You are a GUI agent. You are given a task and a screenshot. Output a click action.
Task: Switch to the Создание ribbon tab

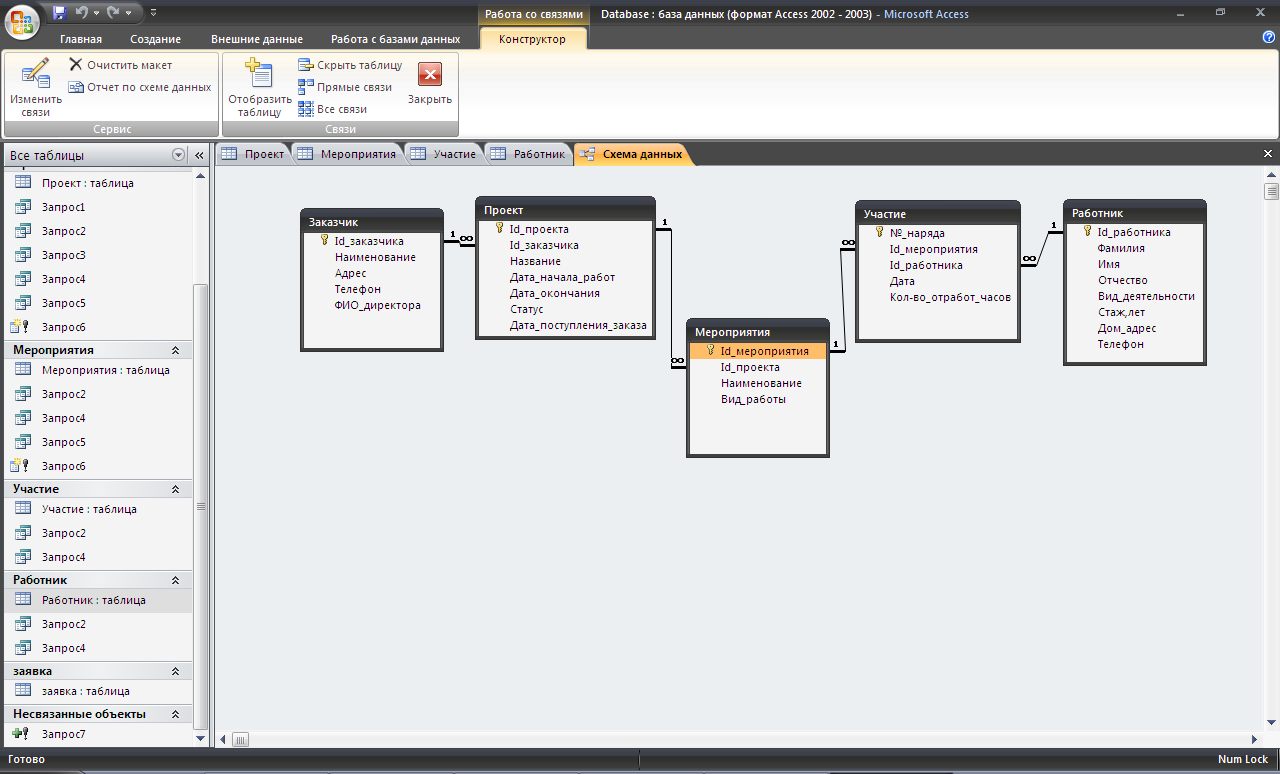pyautogui.click(x=155, y=39)
